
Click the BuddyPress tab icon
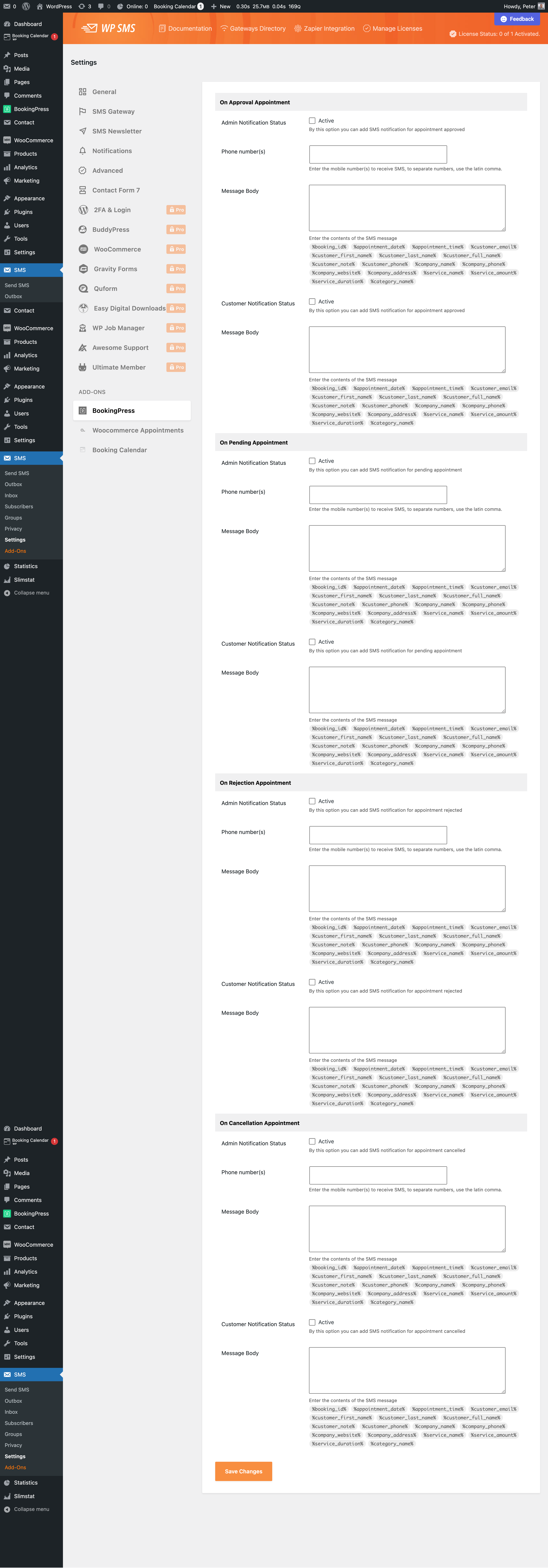coord(83,229)
